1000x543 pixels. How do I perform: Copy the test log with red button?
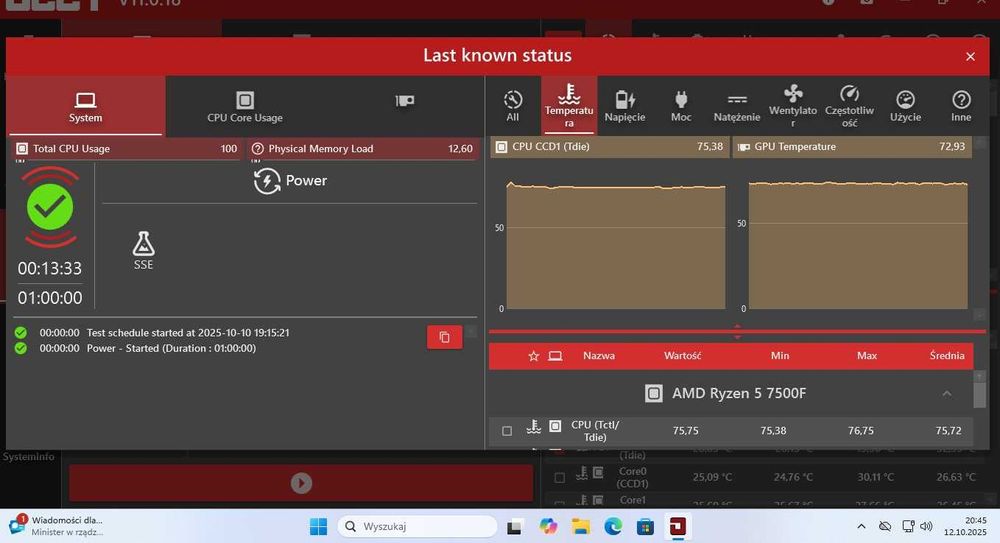pos(445,337)
